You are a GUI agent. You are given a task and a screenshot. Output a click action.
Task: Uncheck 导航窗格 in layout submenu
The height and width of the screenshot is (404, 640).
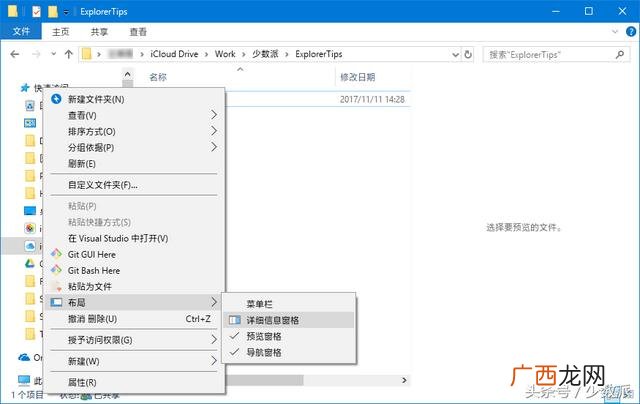pyautogui.click(x=289, y=352)
